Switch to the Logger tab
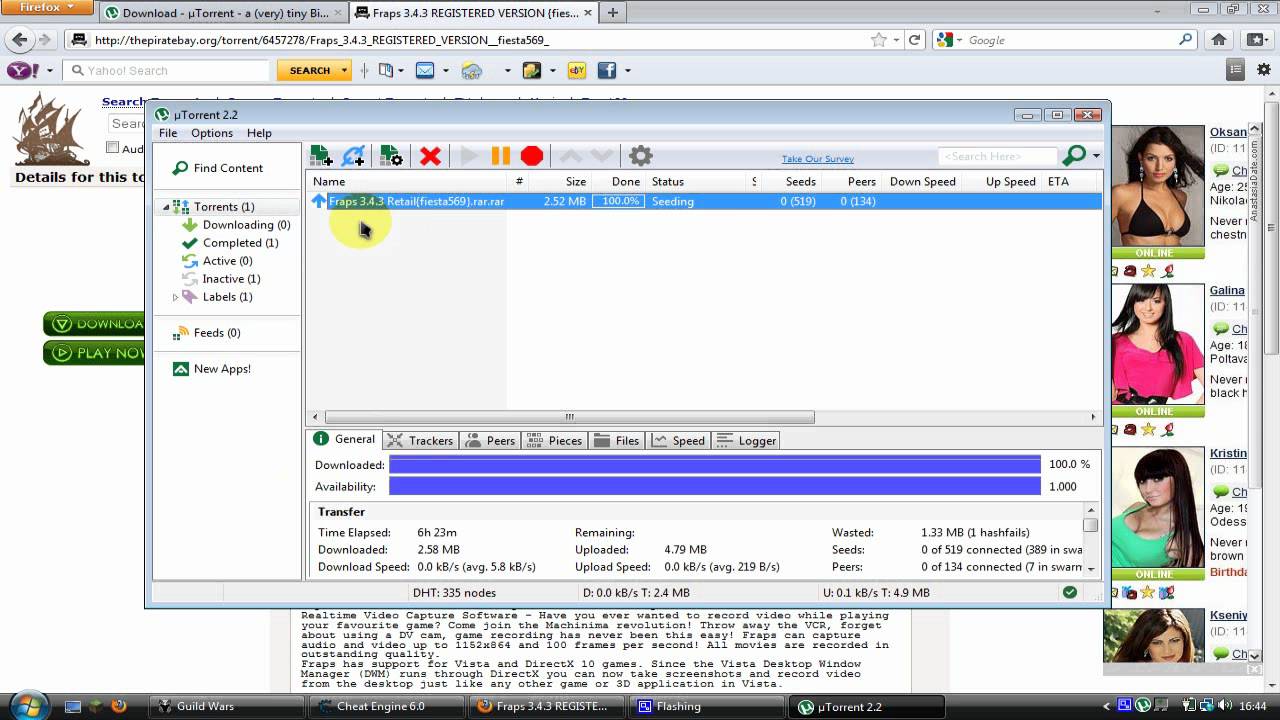The width and height of the screenshot is (1280, 720). point(746,440)
